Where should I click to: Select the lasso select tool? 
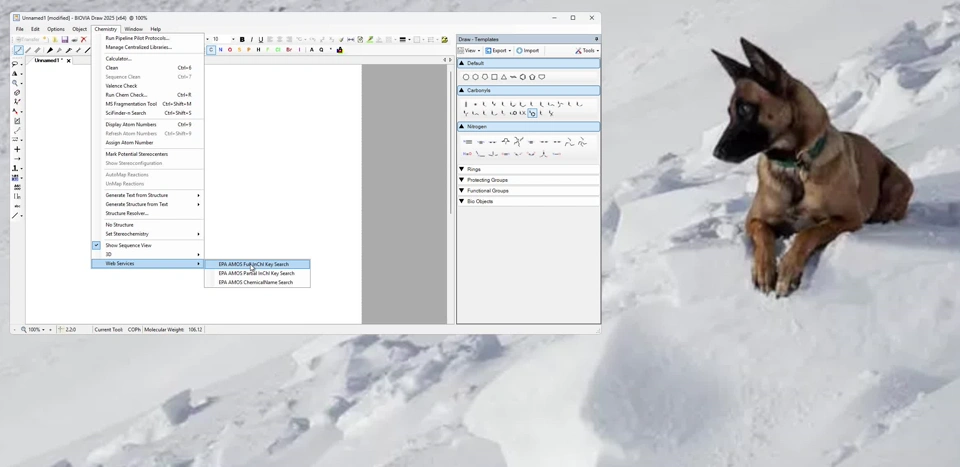click(16, 63)
